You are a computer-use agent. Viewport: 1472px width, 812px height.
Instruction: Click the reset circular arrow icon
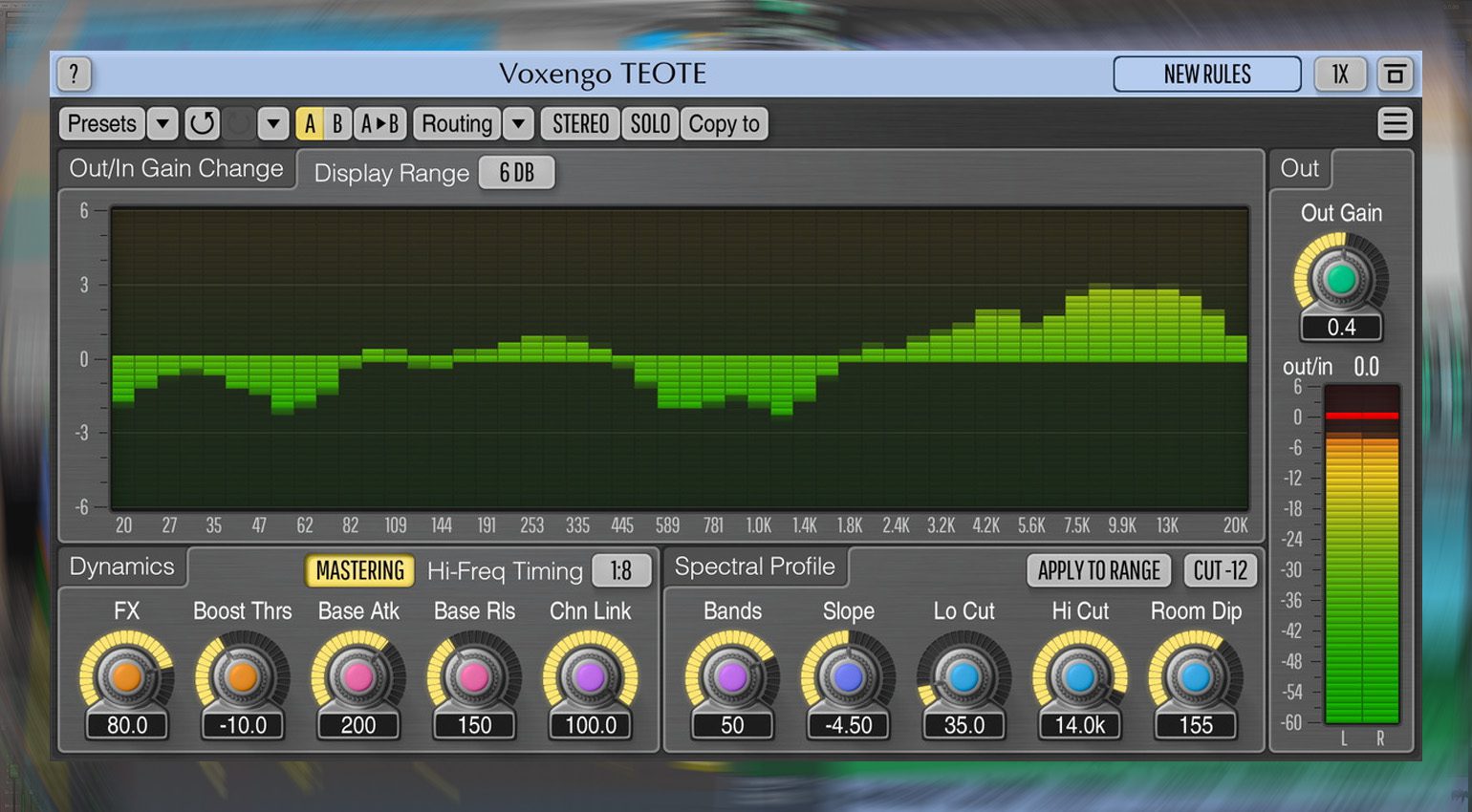click(x=202, y=123)
